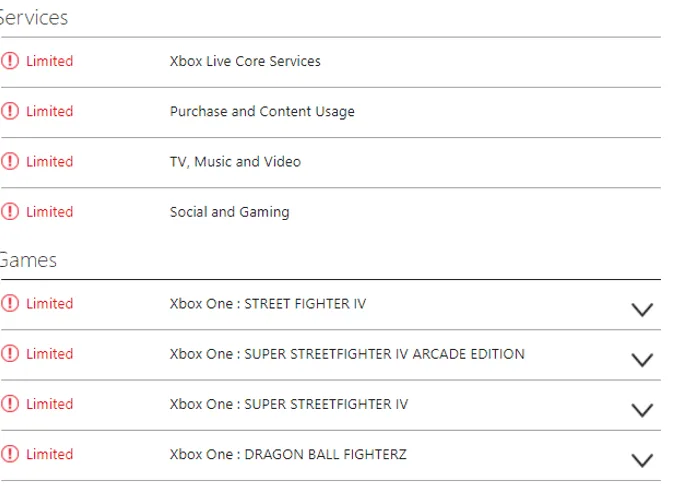
Task: Expand SUPER STREETFIGHTER IV ARCADE EDITION details chevron
Action: tap(642, 360)
